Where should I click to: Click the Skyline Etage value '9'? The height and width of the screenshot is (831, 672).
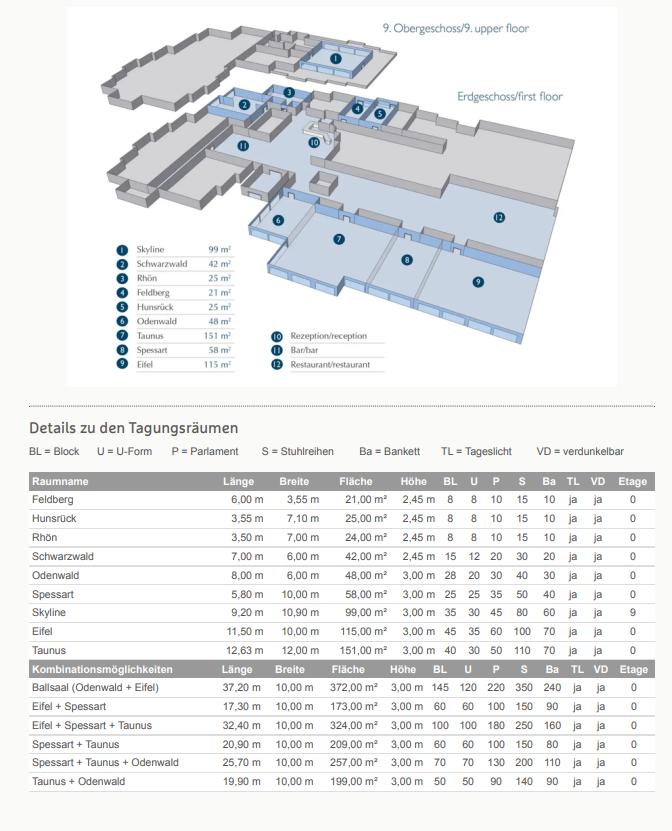pyautogui.click(x=633, y=613)
